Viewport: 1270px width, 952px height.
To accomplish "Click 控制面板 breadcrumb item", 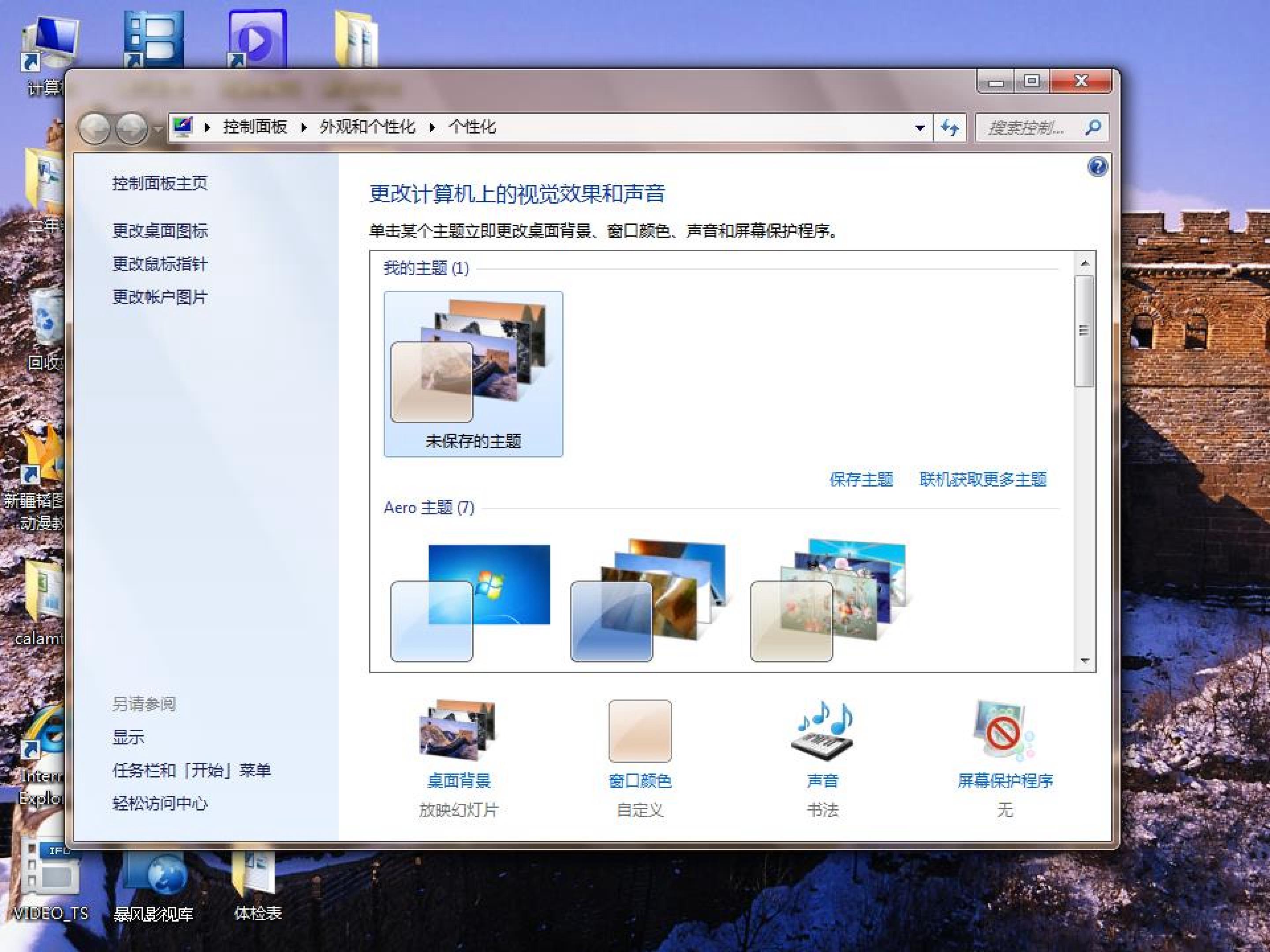I will tap(255, 127).
